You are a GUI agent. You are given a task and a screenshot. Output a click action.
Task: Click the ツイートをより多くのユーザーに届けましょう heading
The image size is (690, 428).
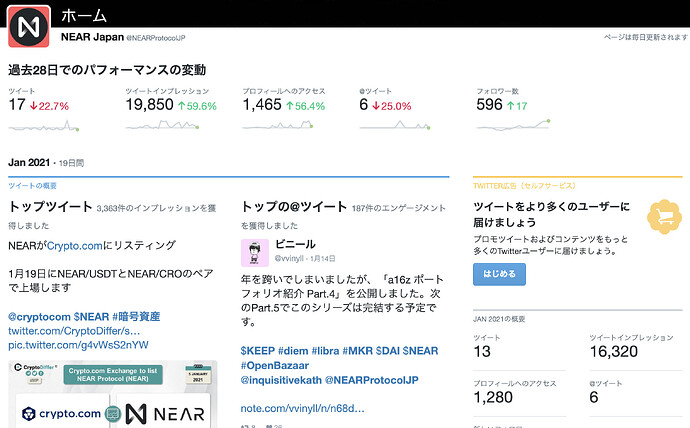click(551, 214)
